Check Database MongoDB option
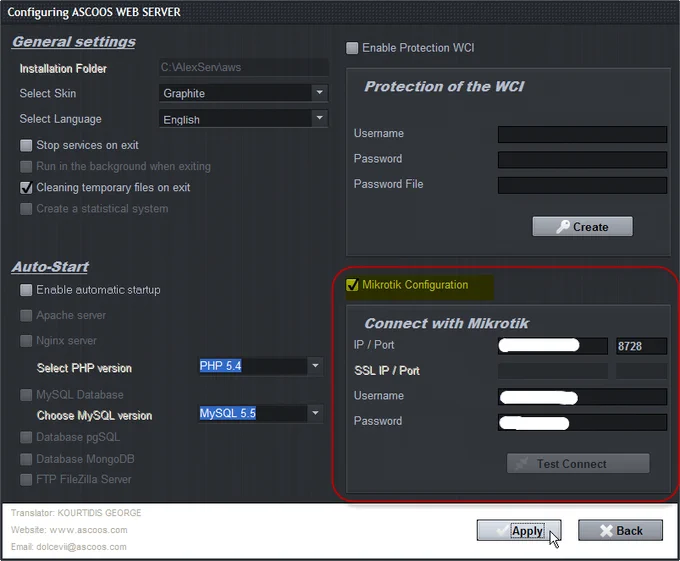Viewport: 680px width, 561px height. [26, 459]
